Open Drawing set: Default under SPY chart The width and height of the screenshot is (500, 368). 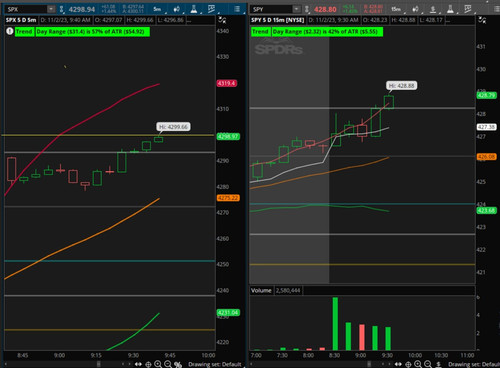click(474, 364)
